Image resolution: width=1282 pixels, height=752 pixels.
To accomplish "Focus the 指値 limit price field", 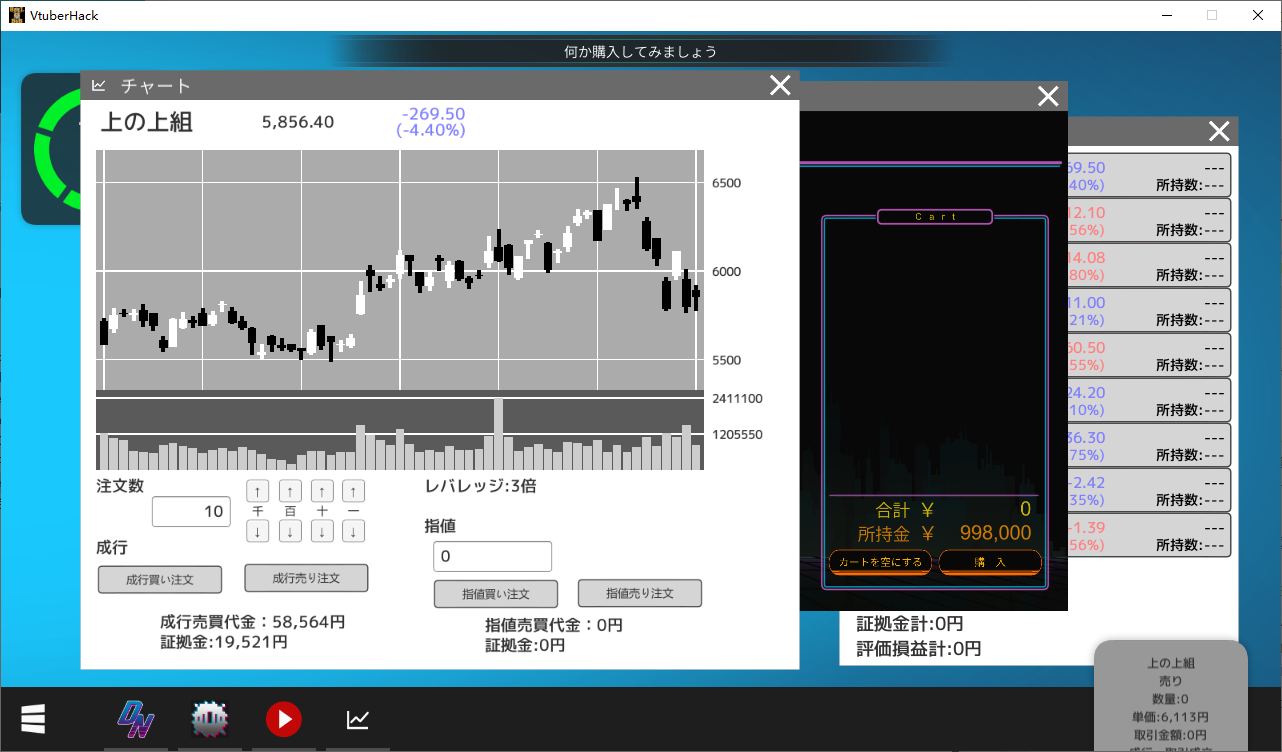I will click(492, 556).
